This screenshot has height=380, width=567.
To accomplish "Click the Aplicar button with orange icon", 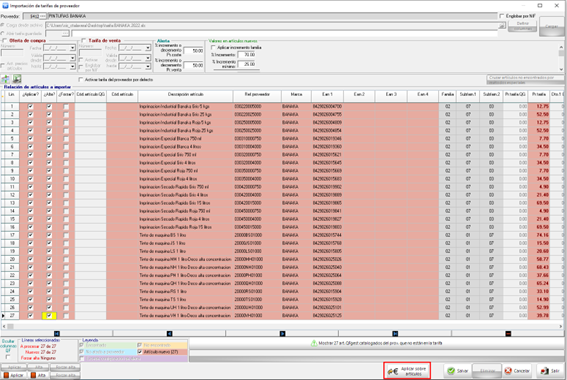I will 14,375.
